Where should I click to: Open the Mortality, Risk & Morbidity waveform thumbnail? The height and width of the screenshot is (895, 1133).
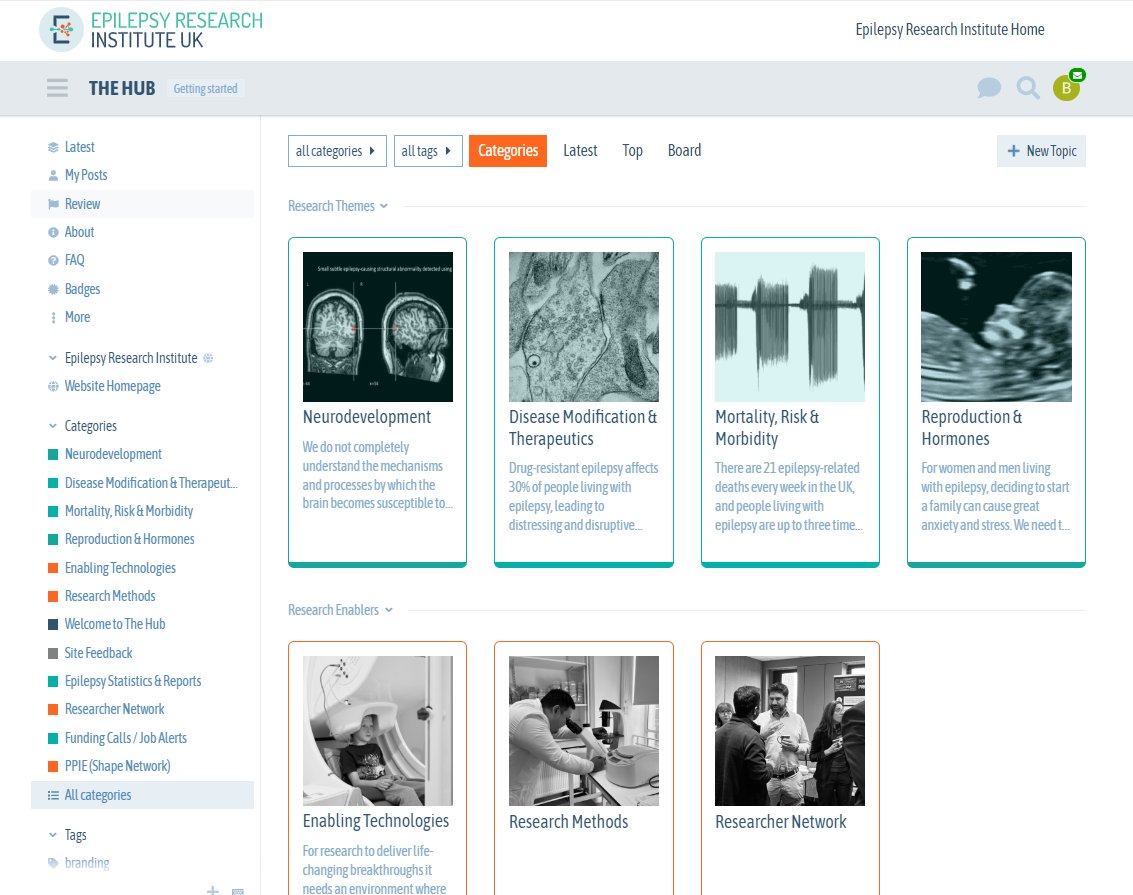pos(790,327)
